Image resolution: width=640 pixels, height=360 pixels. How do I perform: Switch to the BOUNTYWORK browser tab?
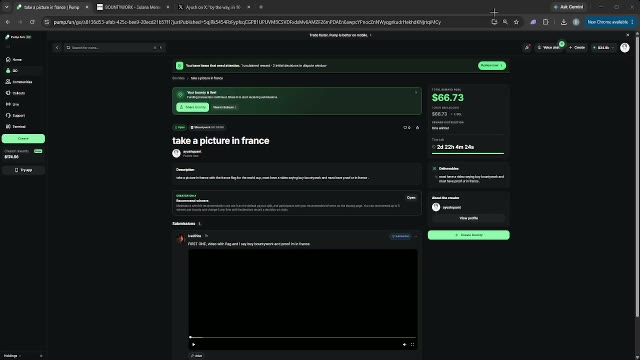point(132,7)
